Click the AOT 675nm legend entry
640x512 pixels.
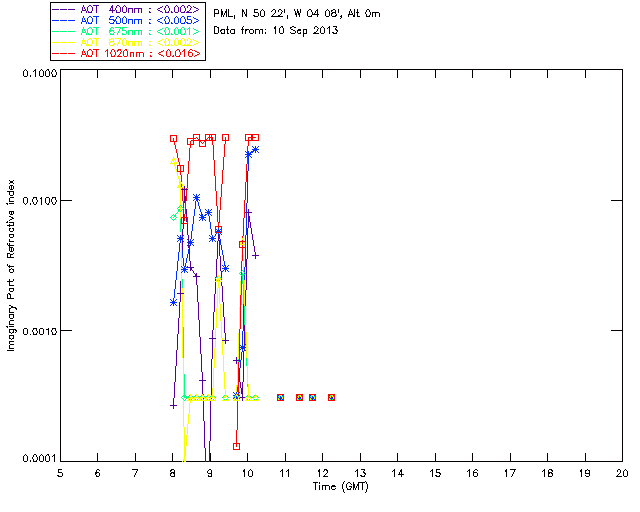127,31
